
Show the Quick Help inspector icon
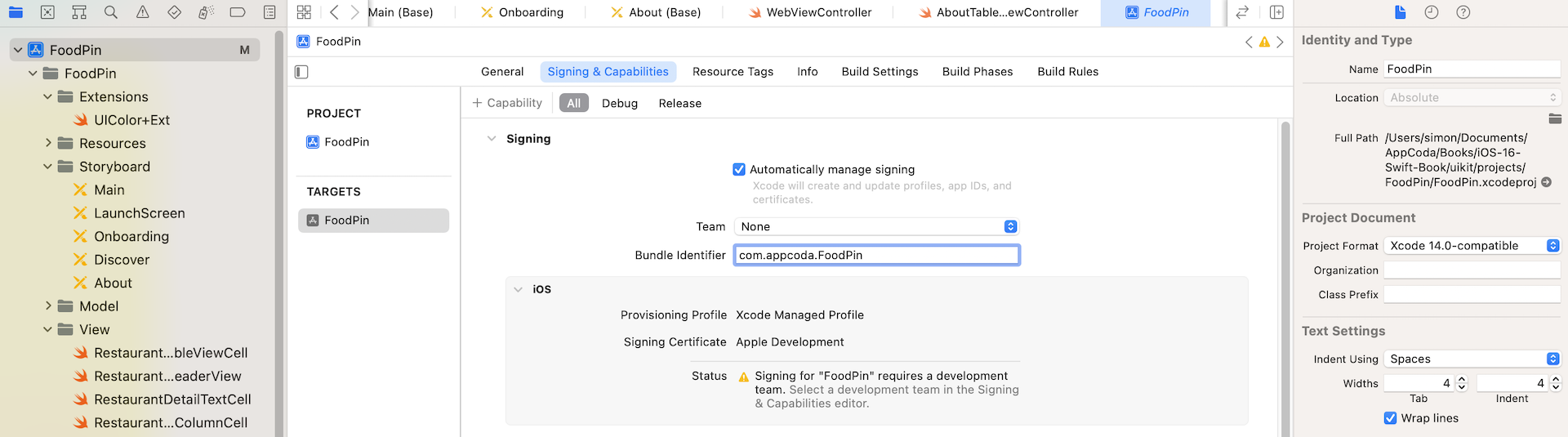[1463, 12]
